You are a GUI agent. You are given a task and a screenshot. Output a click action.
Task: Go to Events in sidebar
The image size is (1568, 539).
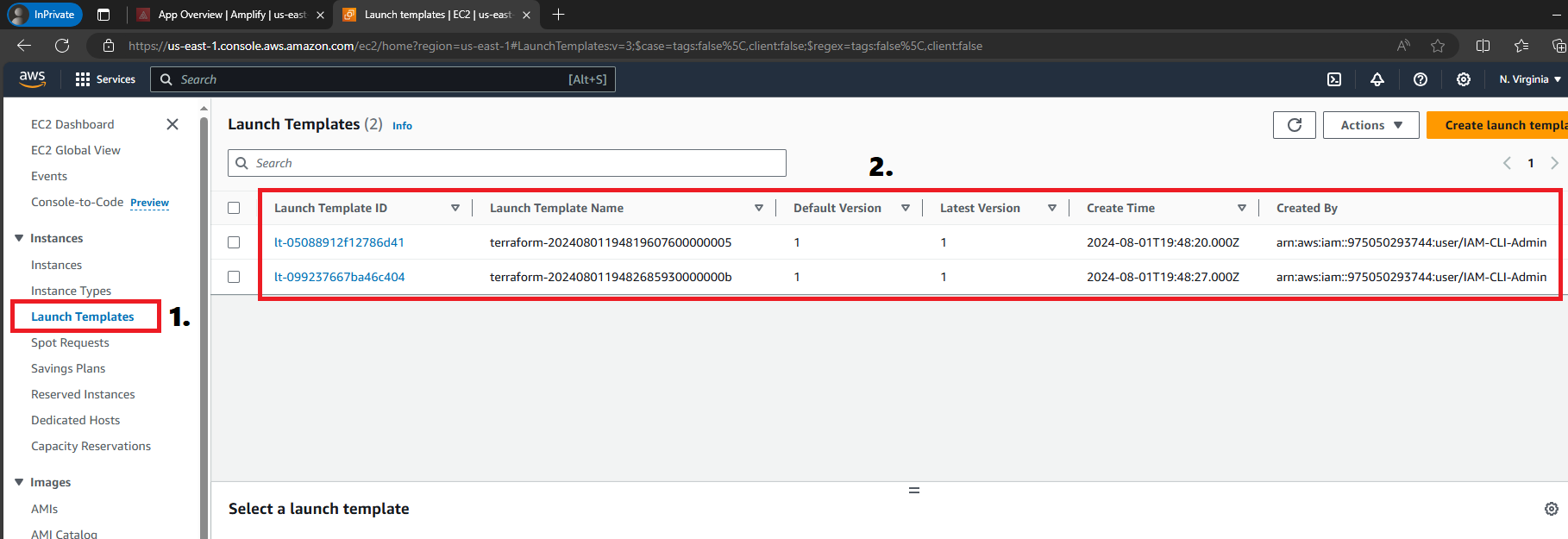[49, 176]
